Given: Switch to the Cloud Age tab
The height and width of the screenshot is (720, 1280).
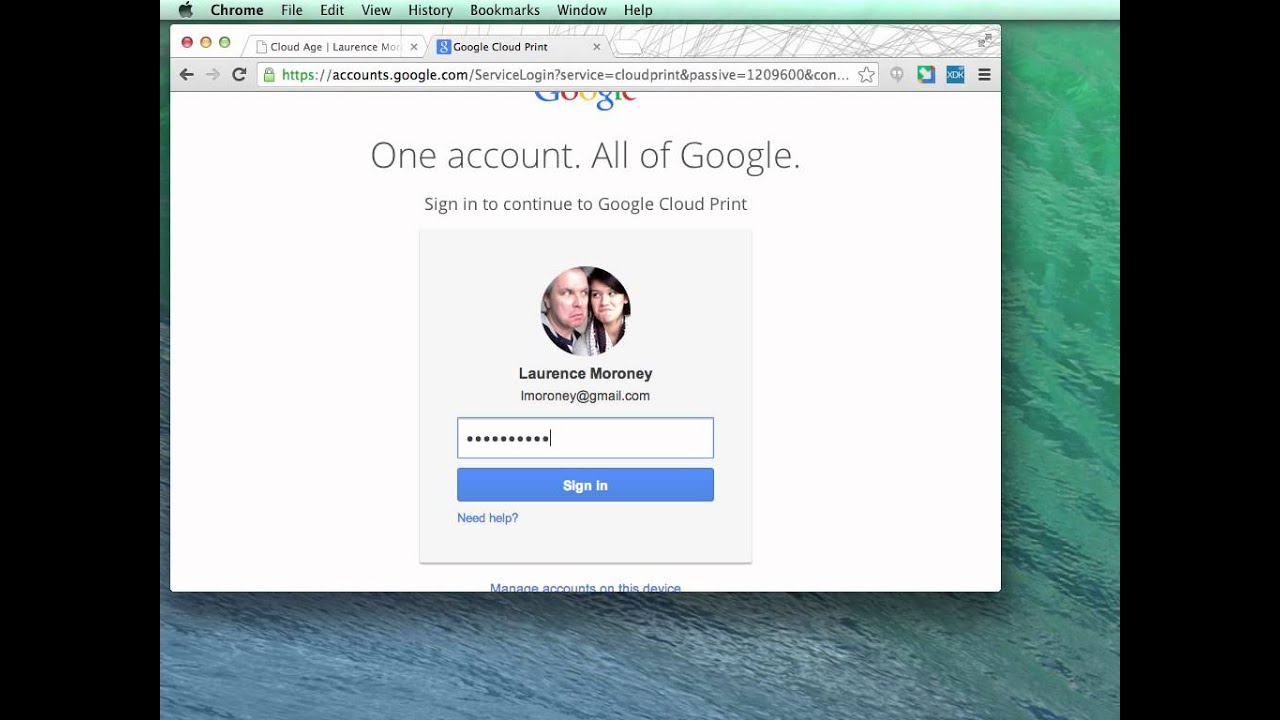Looking at the screenshot, I should click(334, 47).
